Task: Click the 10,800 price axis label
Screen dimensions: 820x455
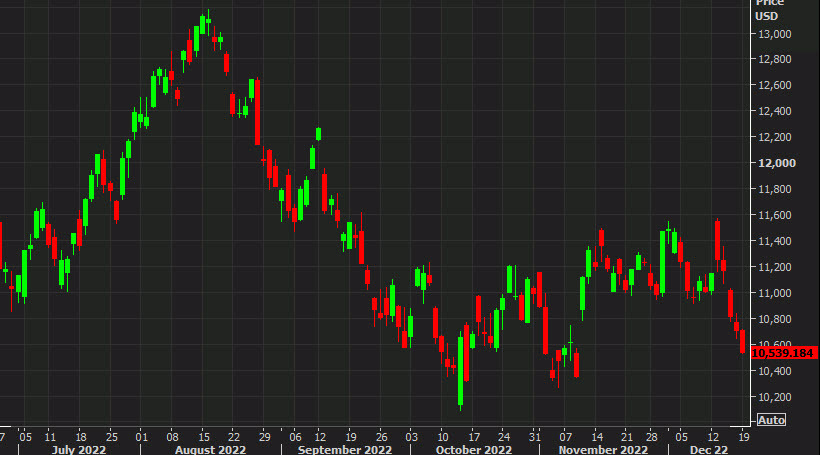Action: (x=775, y=319)
